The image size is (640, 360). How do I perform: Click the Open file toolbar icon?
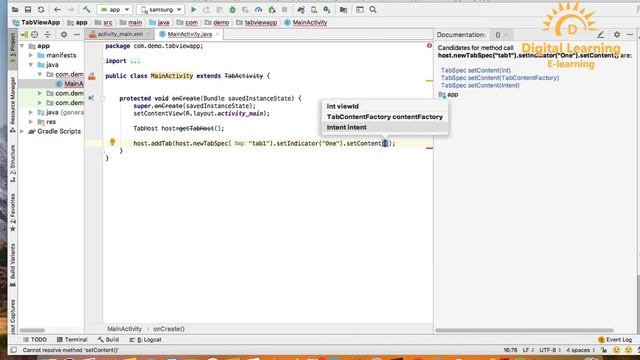tap(15, 9)
